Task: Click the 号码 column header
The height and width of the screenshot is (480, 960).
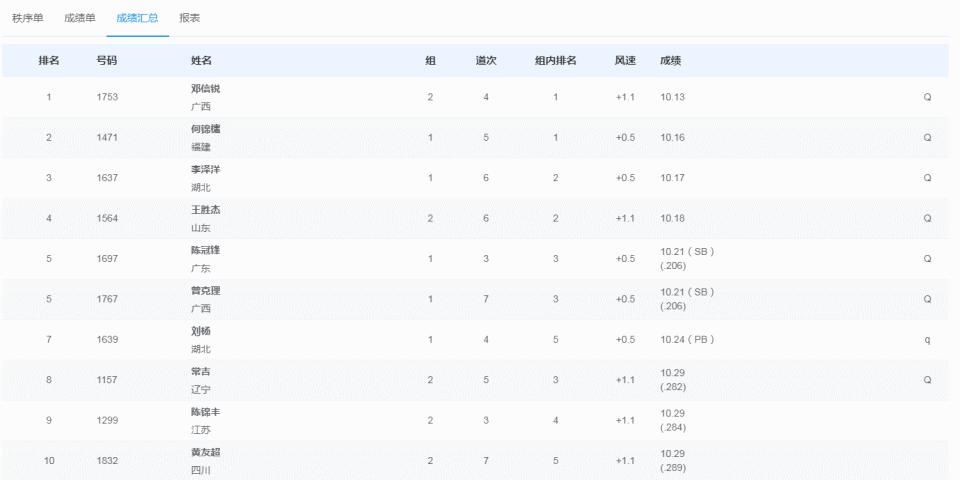Action: tap(107, 61)
